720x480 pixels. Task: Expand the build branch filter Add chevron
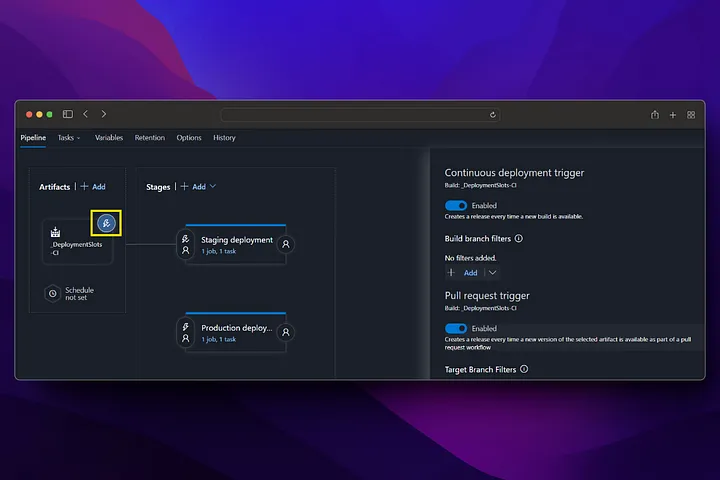click(x=492, y=273)
